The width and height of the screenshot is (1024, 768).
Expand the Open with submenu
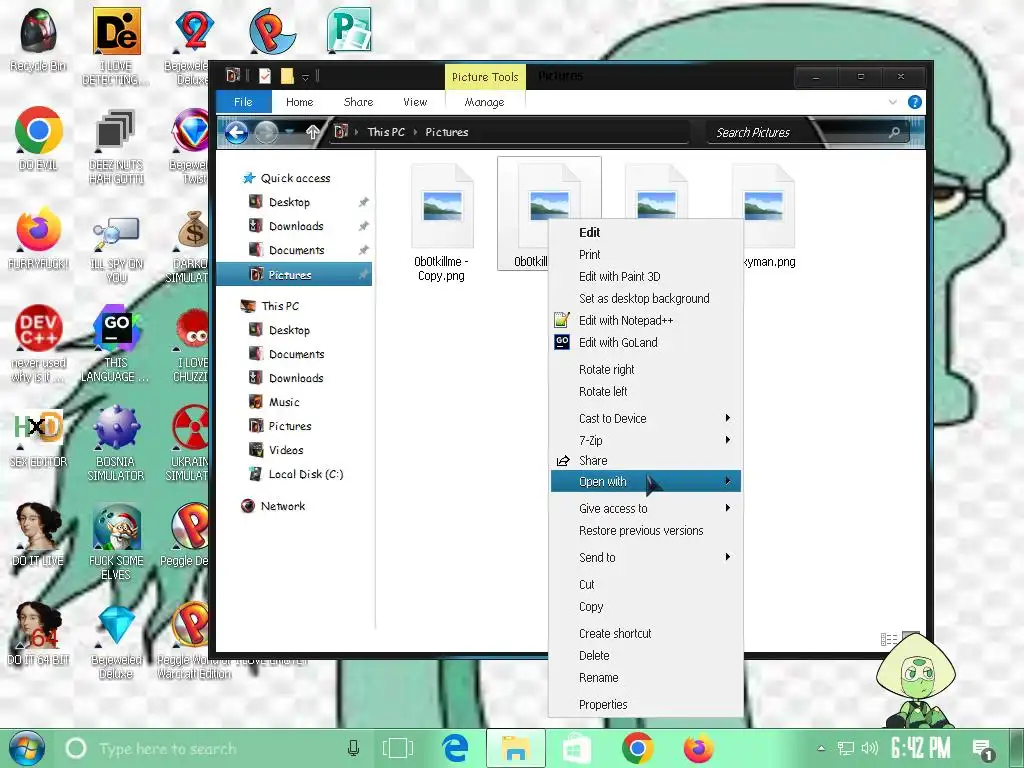[x=646, y=481]
